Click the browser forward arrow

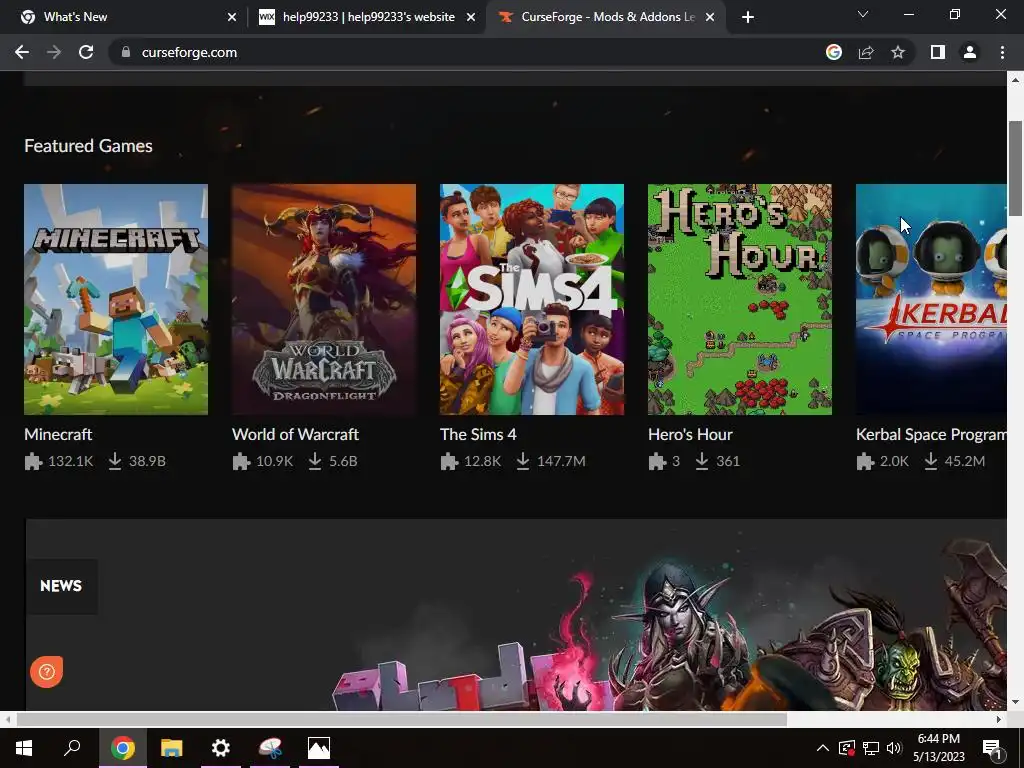coord(54,52)
